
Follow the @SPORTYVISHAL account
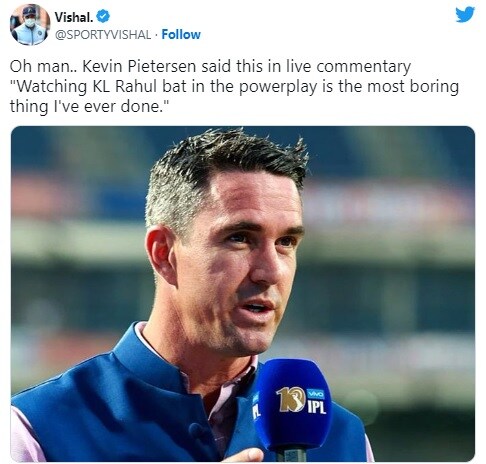[181, 34]
